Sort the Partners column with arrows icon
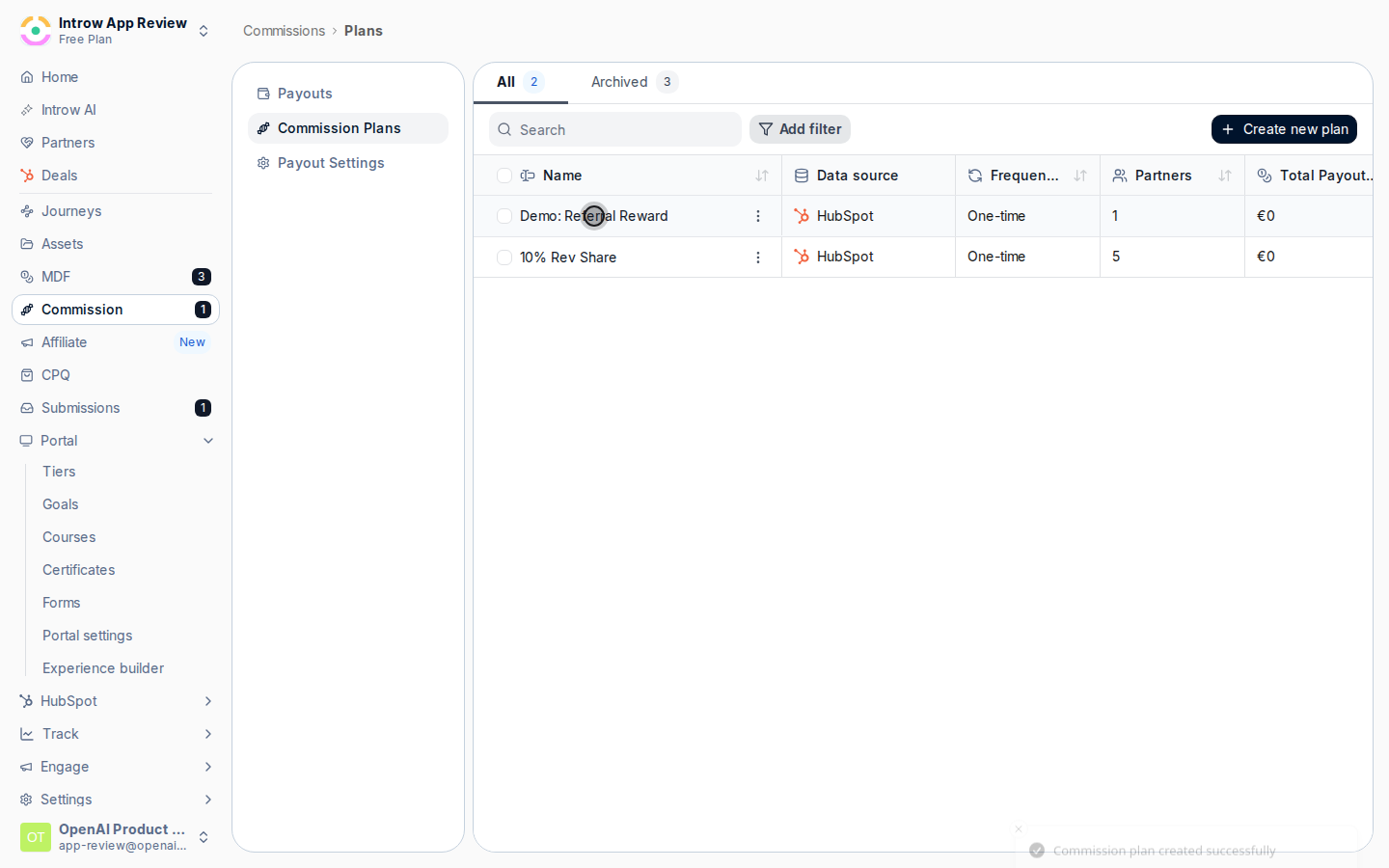The image size is (1389, 868). pyautogui.click(x=1225, y=176)
